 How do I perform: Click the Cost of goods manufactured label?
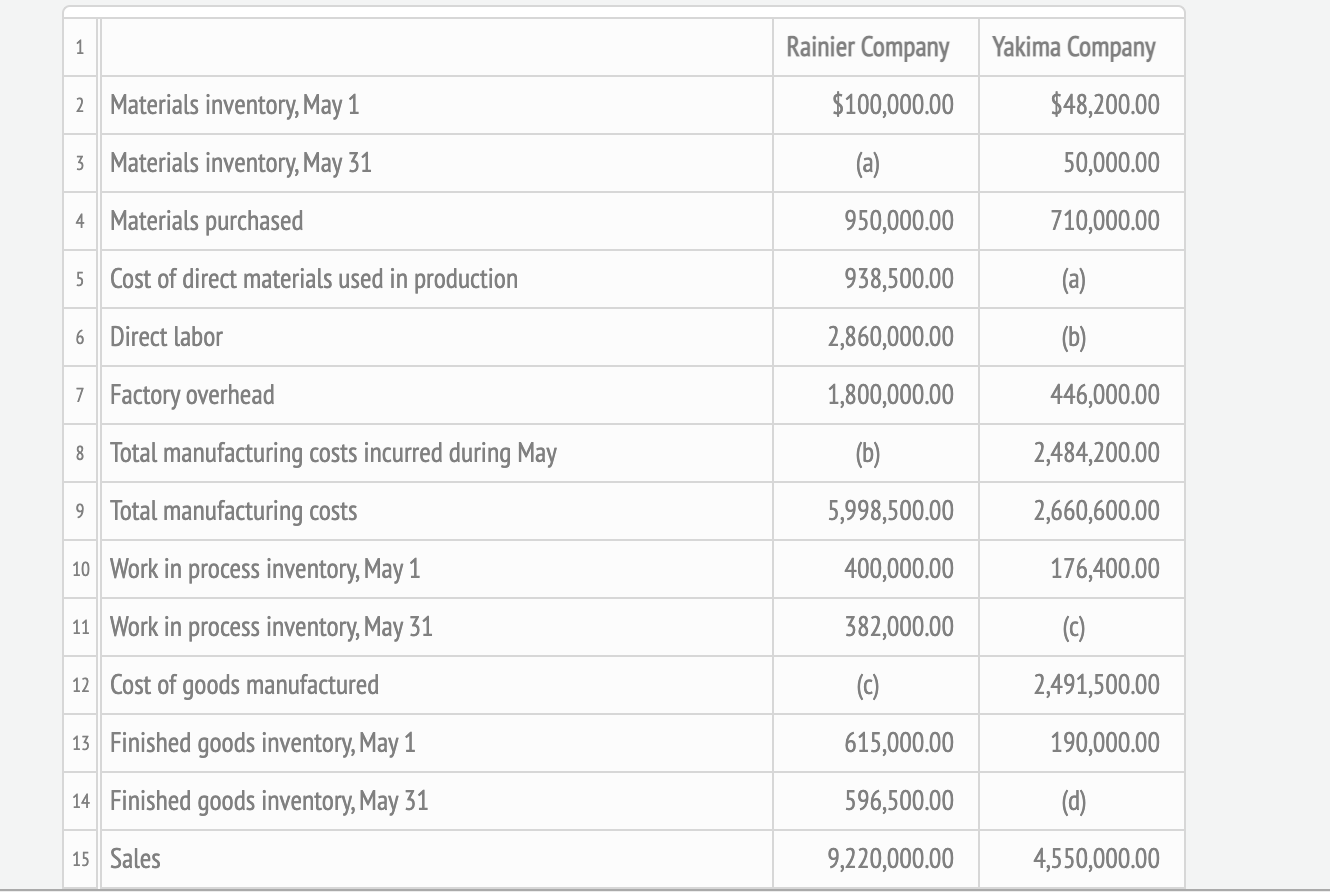pos(244,685)
